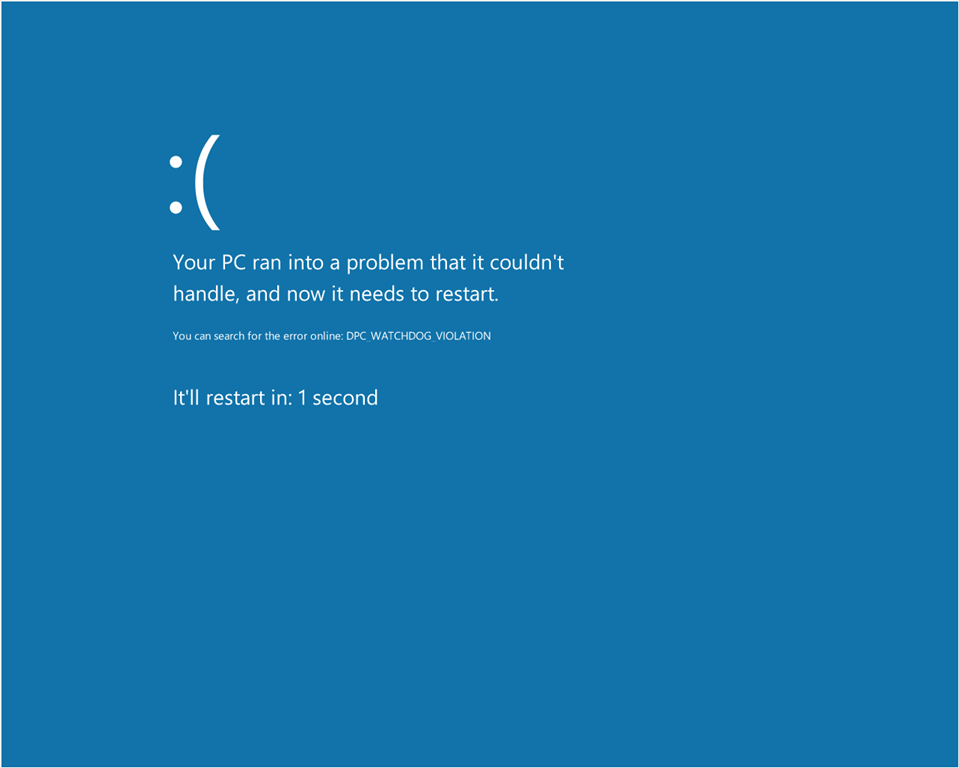
Task: Click the sad face emoticon
Action: tap(194, 182)
